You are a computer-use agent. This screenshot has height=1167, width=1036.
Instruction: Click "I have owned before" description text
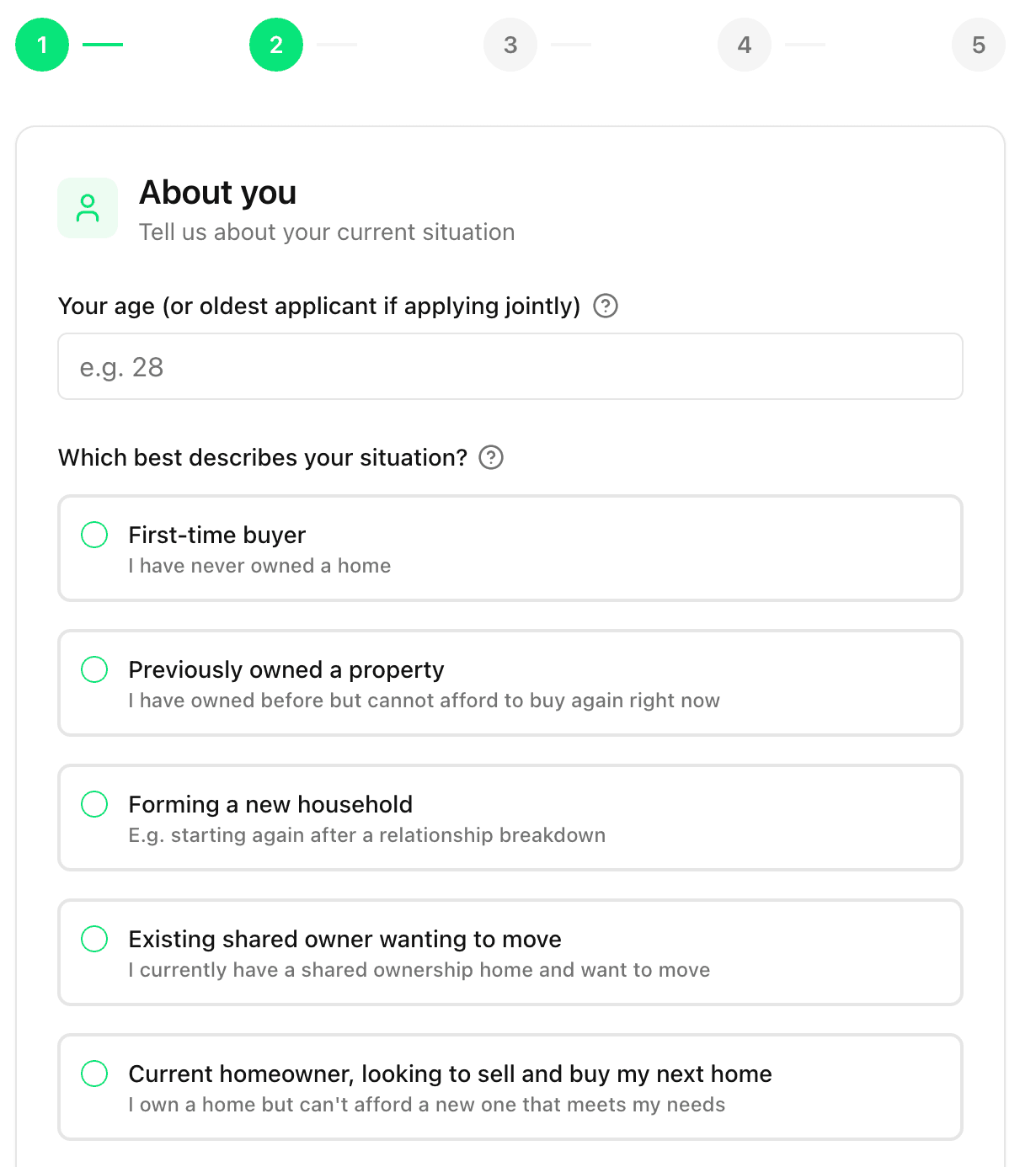pos(424,701)
